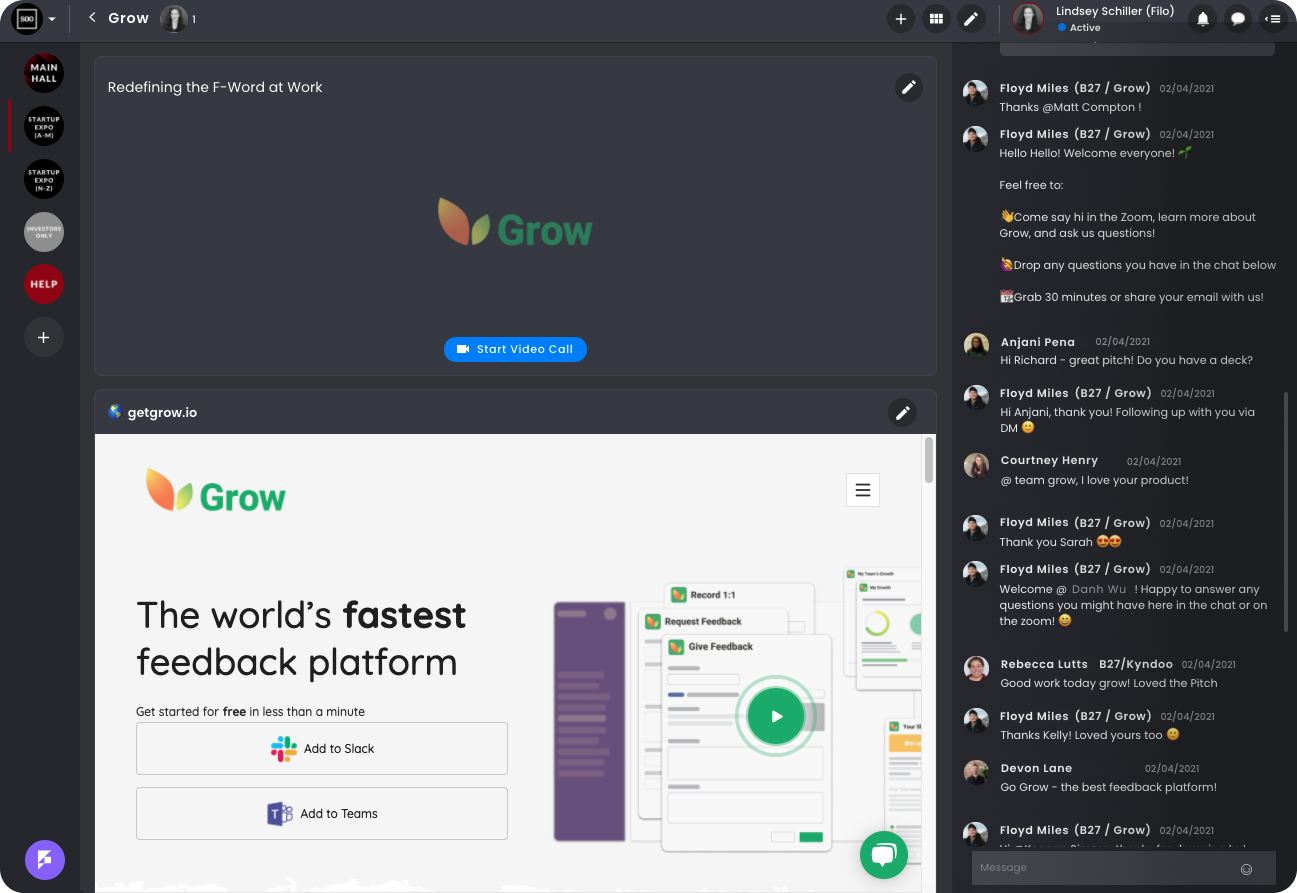Expand the workspace switcher dropdown arrow

[x=52, y=19]
